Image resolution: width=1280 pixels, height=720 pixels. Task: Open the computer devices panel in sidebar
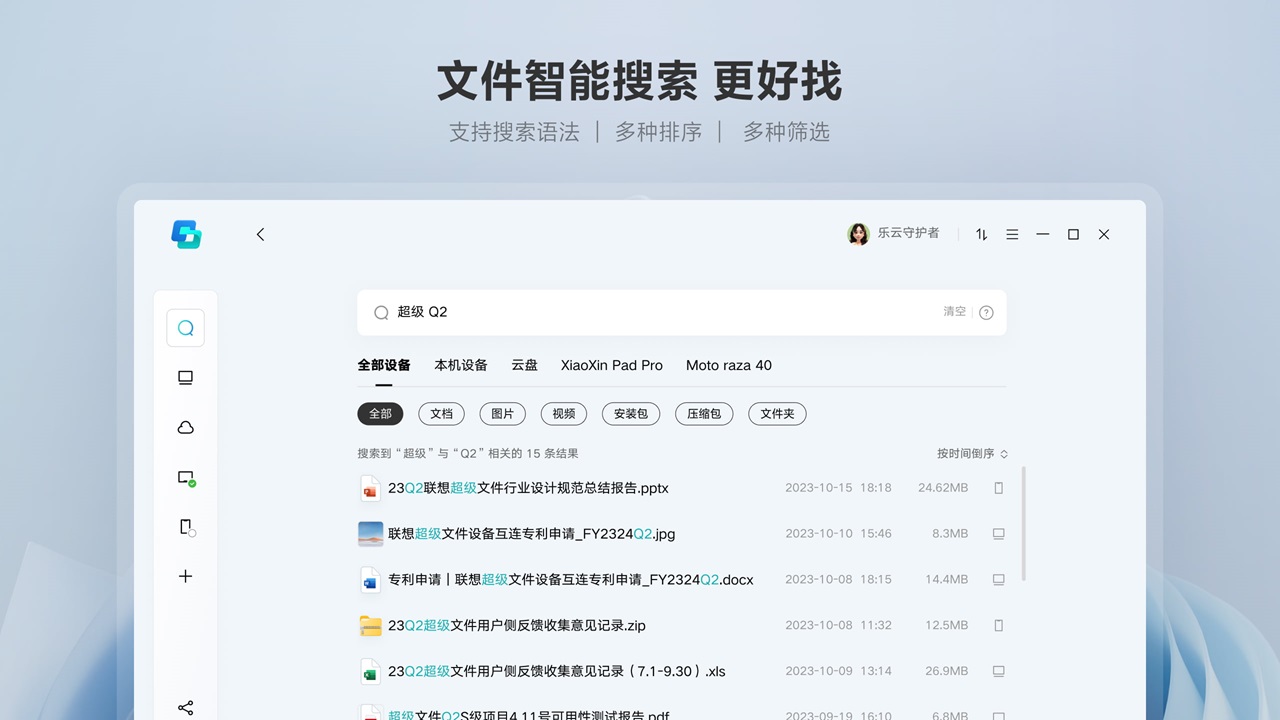point(185,377)
